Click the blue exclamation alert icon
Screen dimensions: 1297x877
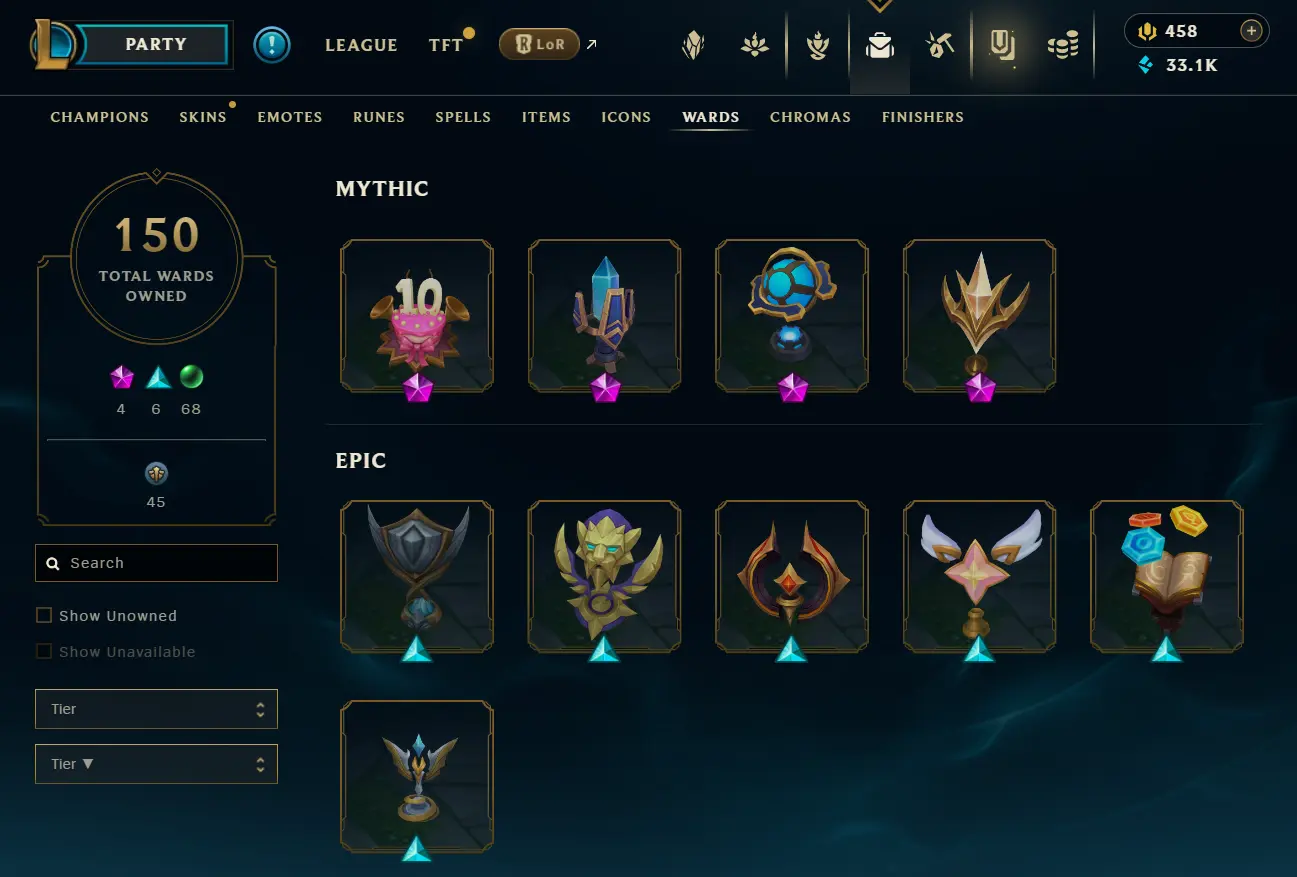tap(272, 45)
